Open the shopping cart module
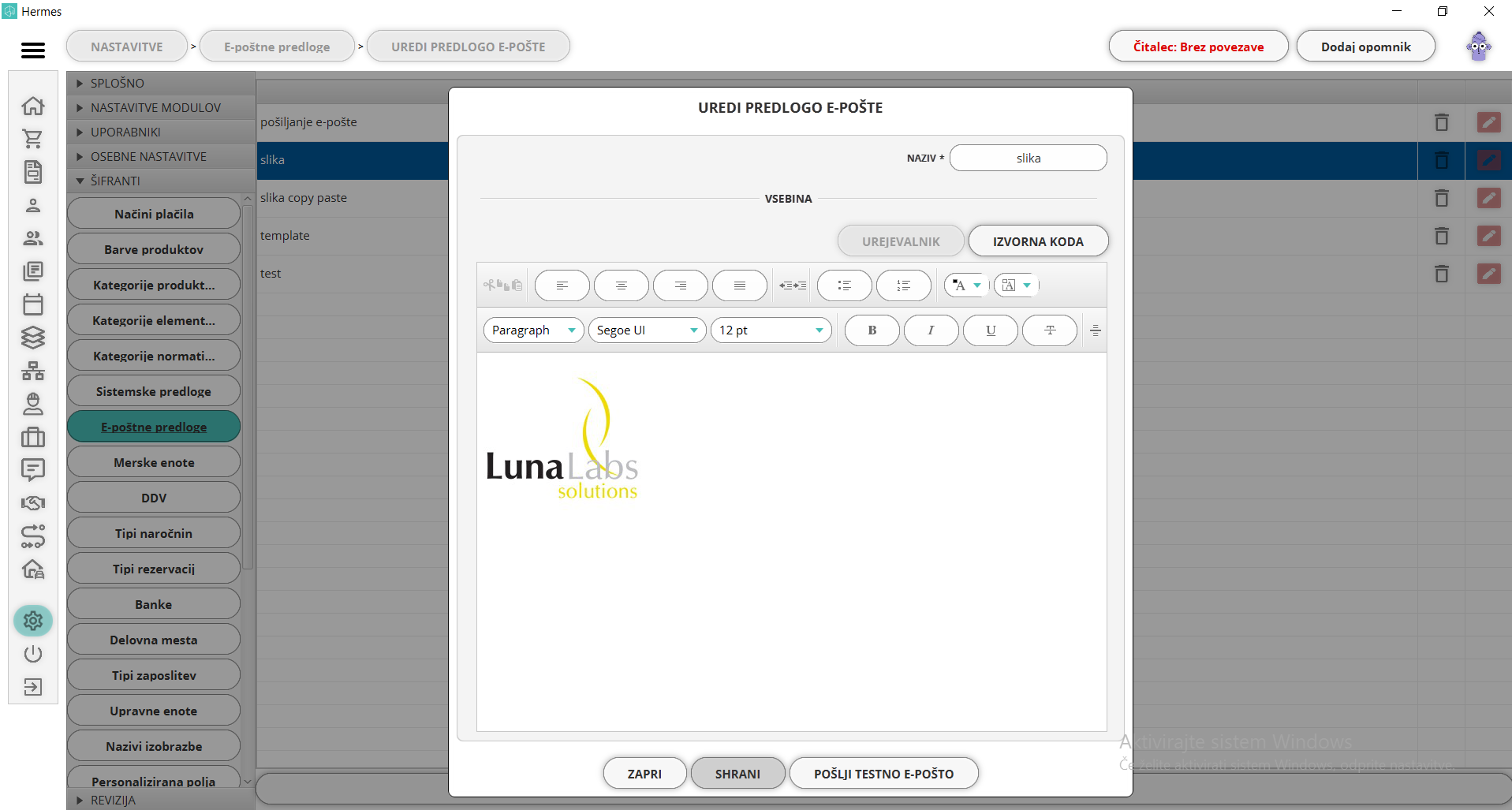This screenshot has height=810, width=1512. pyautogui.click(x=32, y=139)
